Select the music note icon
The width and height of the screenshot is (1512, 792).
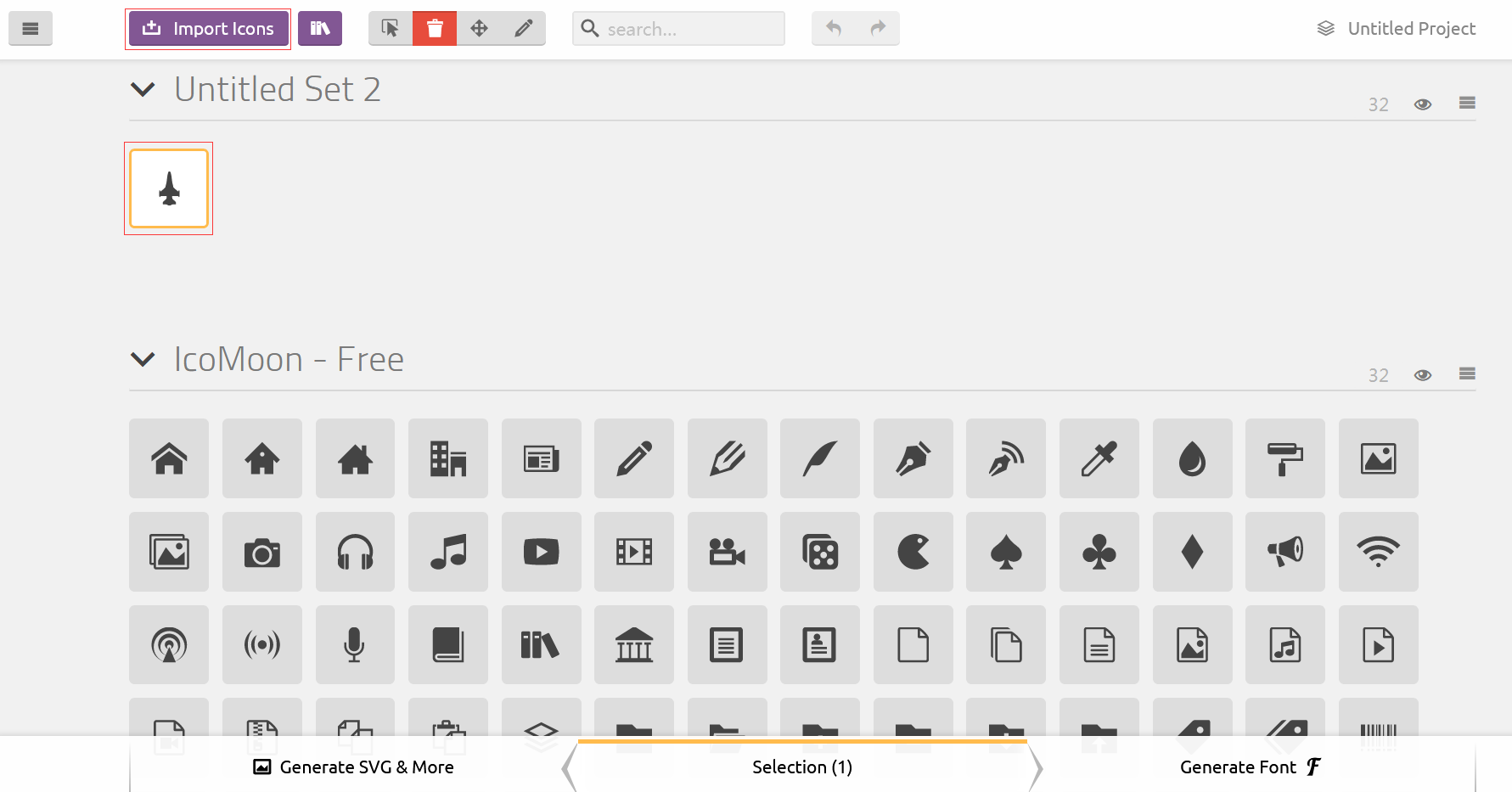[448, 552]
